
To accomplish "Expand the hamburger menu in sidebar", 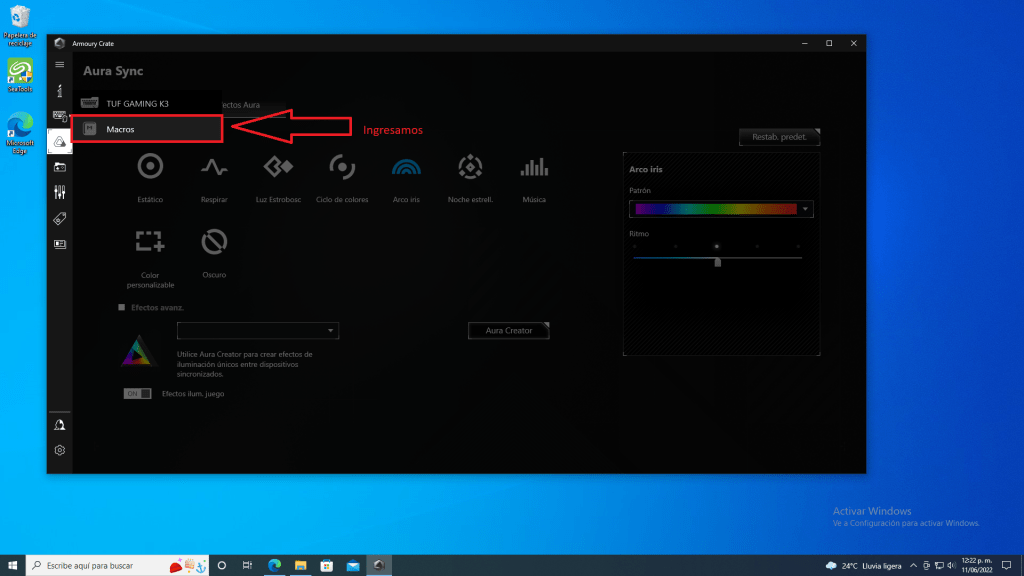I will pyautogui.click(x=59, y=64).
